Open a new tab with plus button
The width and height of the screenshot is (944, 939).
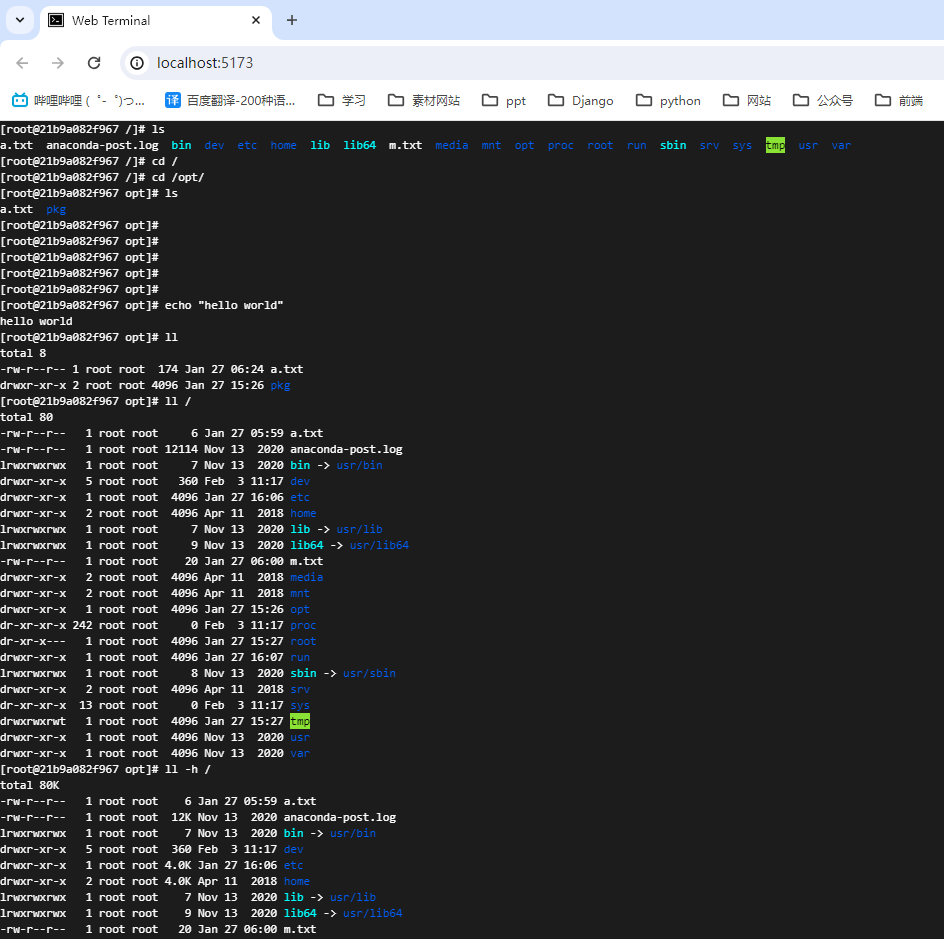[x=292, y=20]
